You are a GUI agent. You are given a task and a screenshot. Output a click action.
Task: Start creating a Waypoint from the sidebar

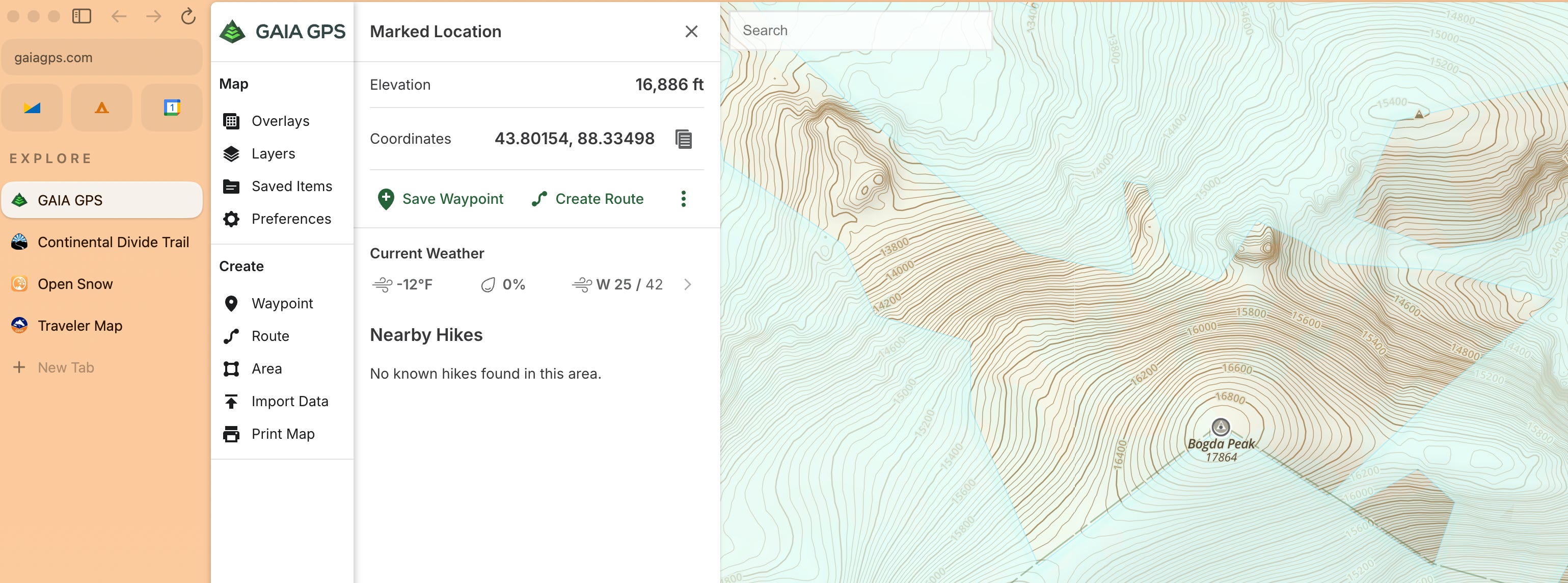[x=282, y=303]
